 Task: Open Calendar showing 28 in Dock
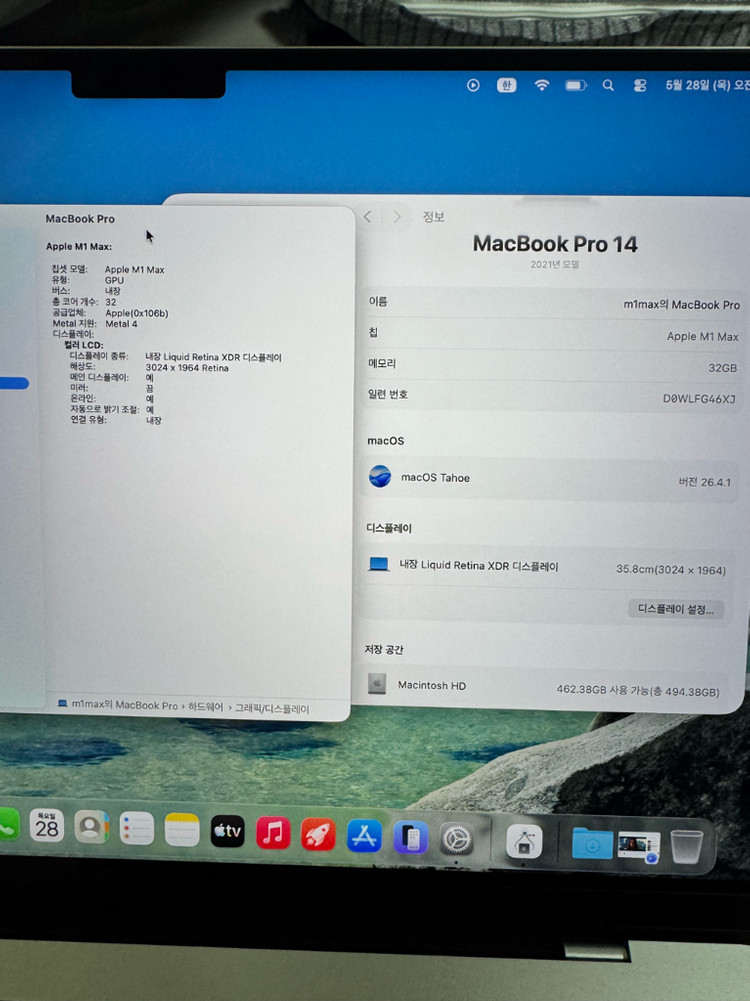coord(47,825)
